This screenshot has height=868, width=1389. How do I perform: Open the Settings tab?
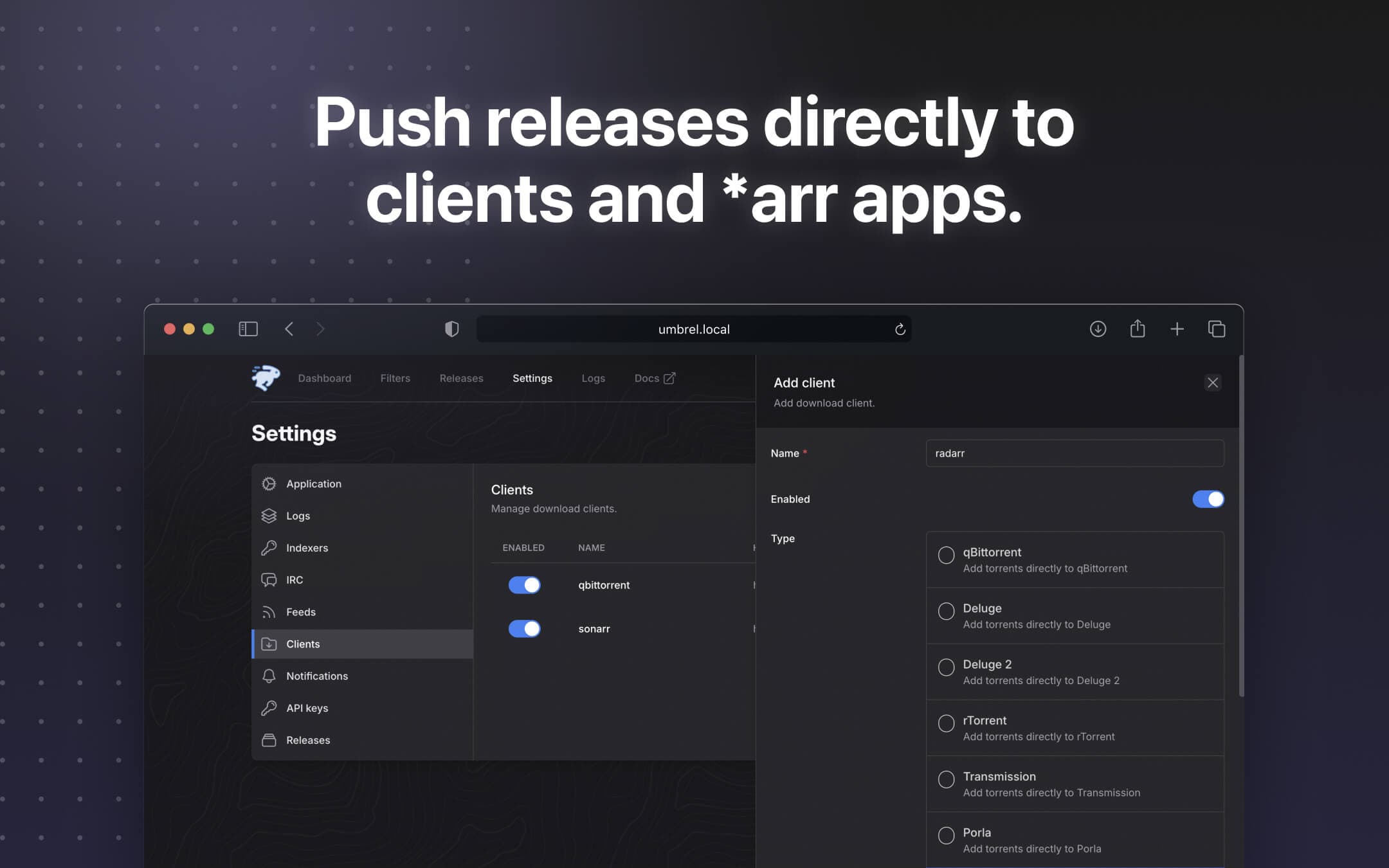point(533,378)
